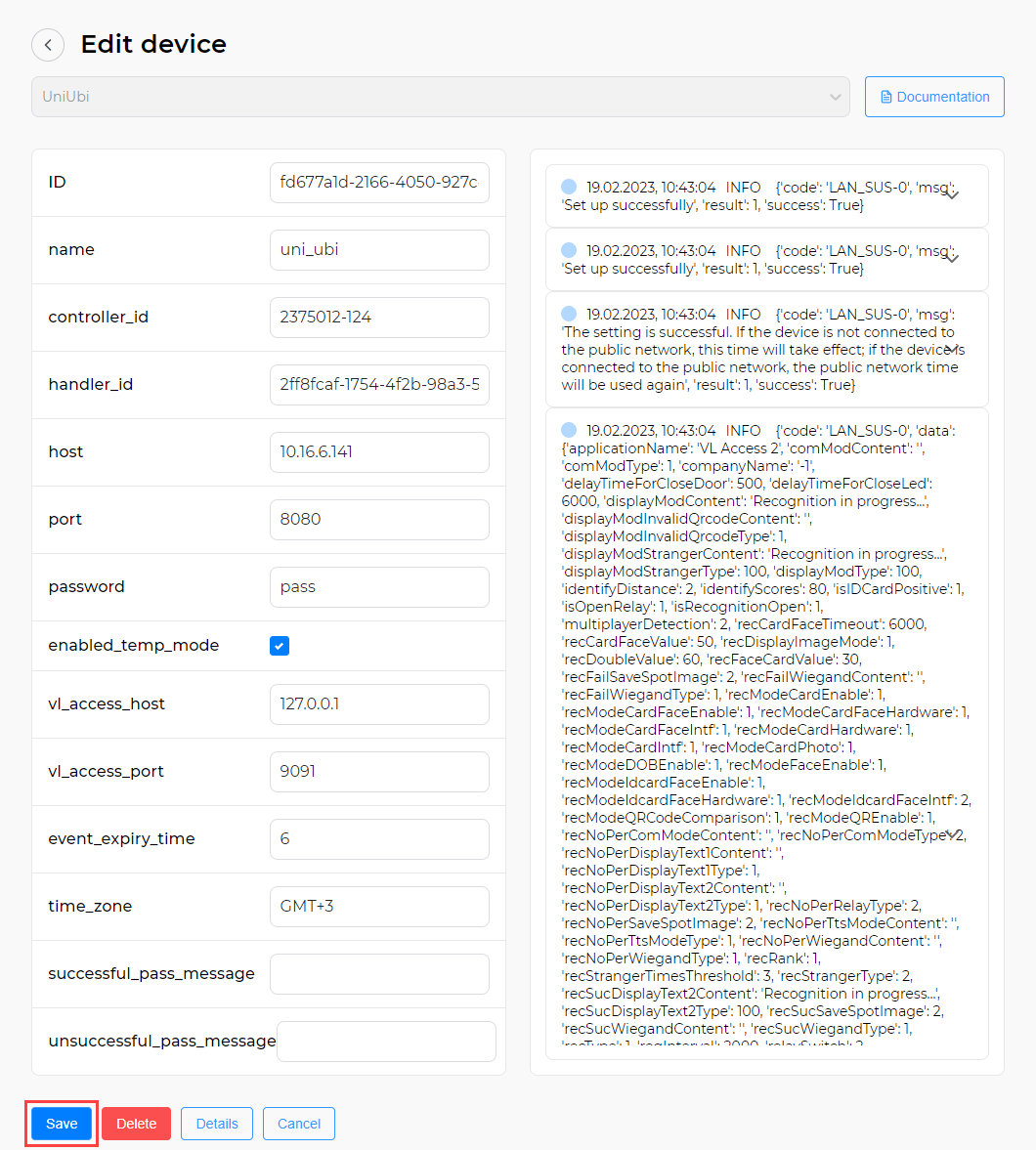
Task: Click the Documentation page icon
Action: [886, 97]
